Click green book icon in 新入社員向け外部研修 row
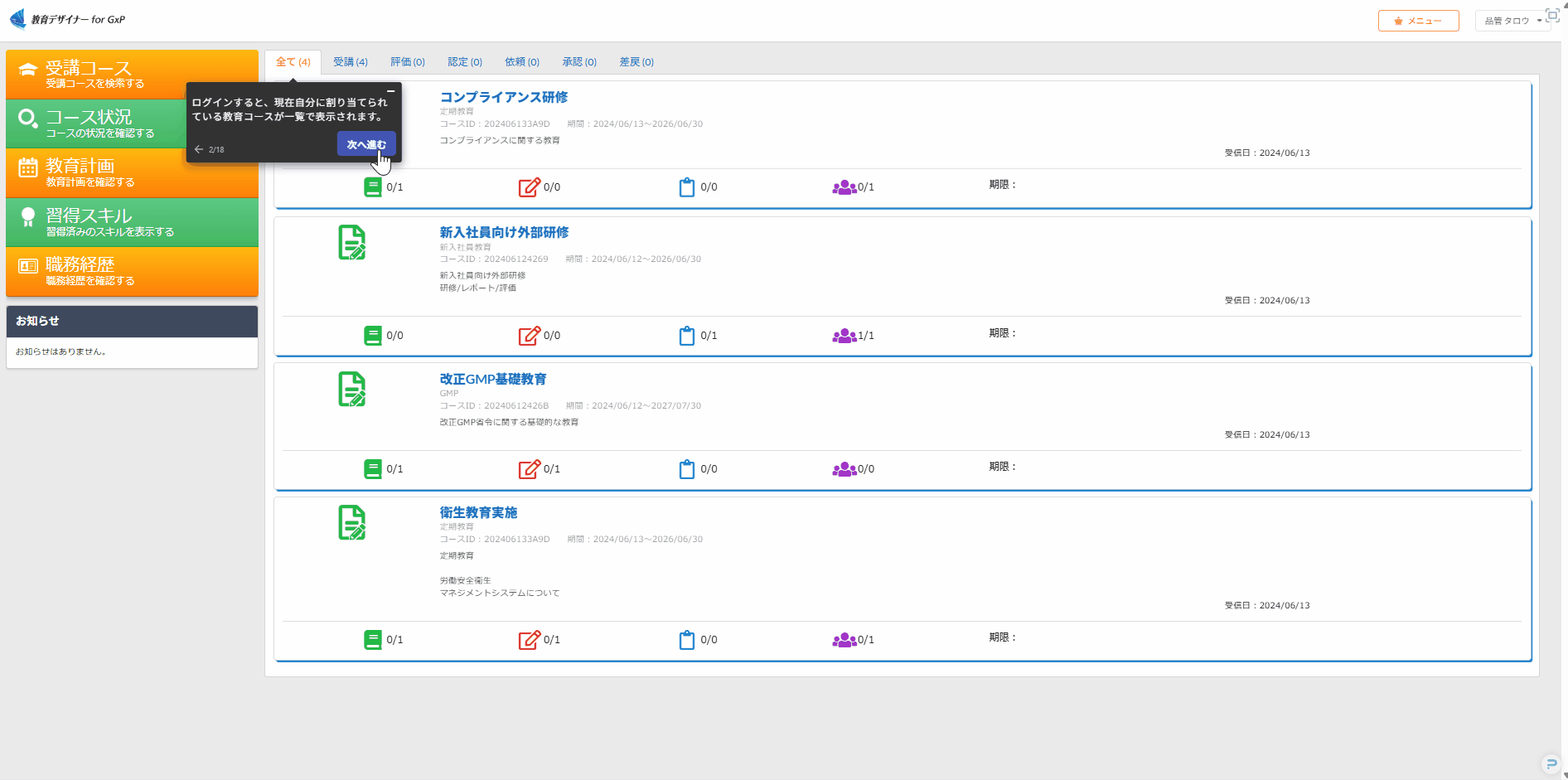Screen dimensions: 1568x780 pyautogui.click(x=373, y=336)
